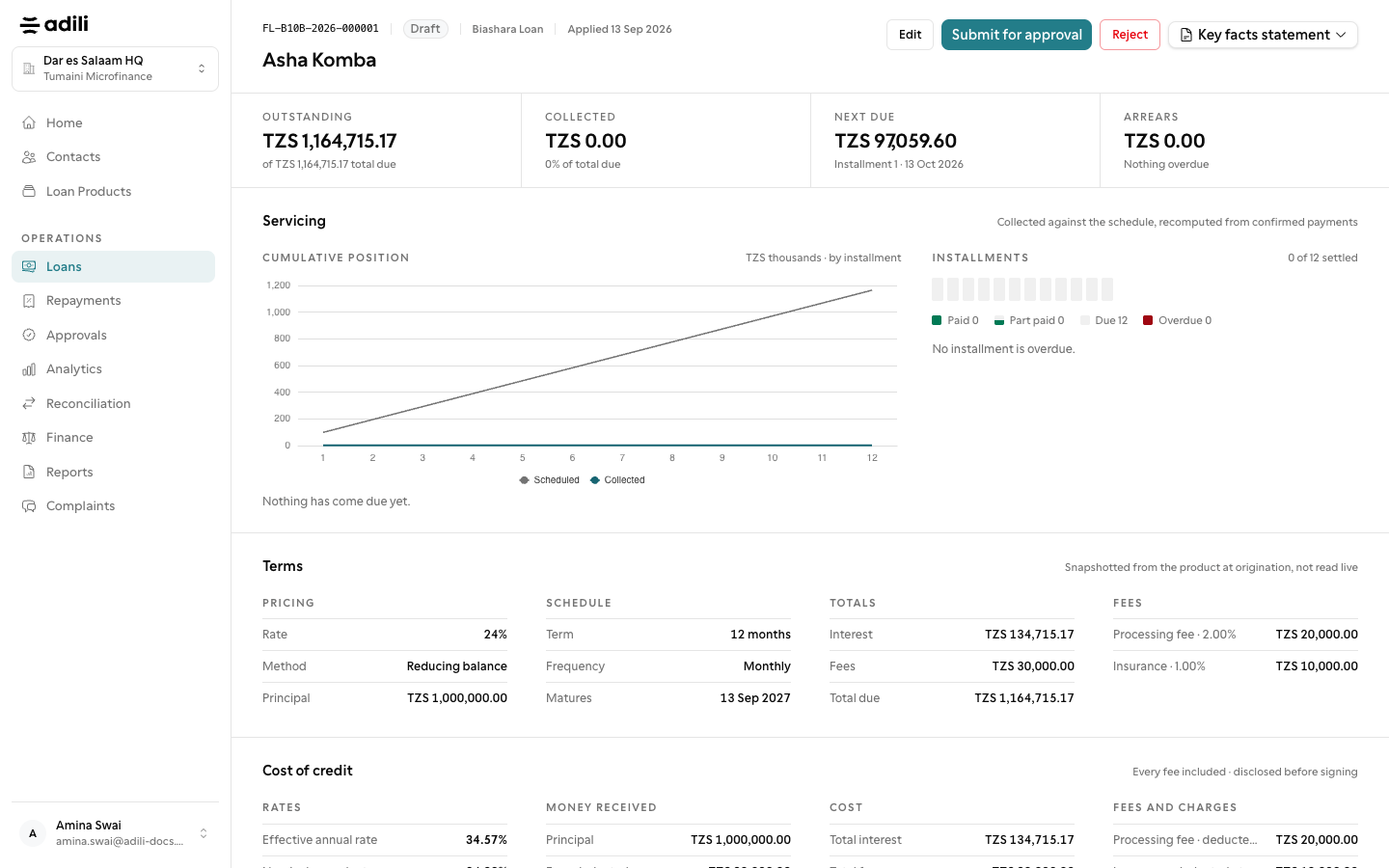Expand the Dar es Salaam HQ branch switcher
1389x868 pixels.
115,68
